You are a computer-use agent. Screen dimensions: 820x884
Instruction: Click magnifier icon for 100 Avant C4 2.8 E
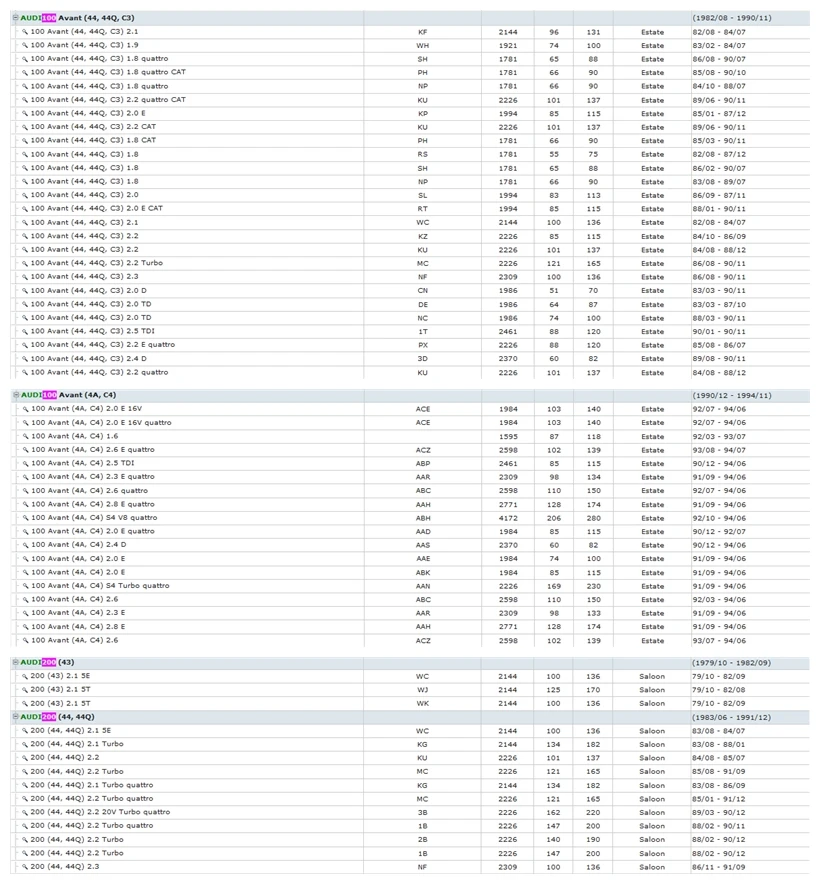[x=25, y=627]
